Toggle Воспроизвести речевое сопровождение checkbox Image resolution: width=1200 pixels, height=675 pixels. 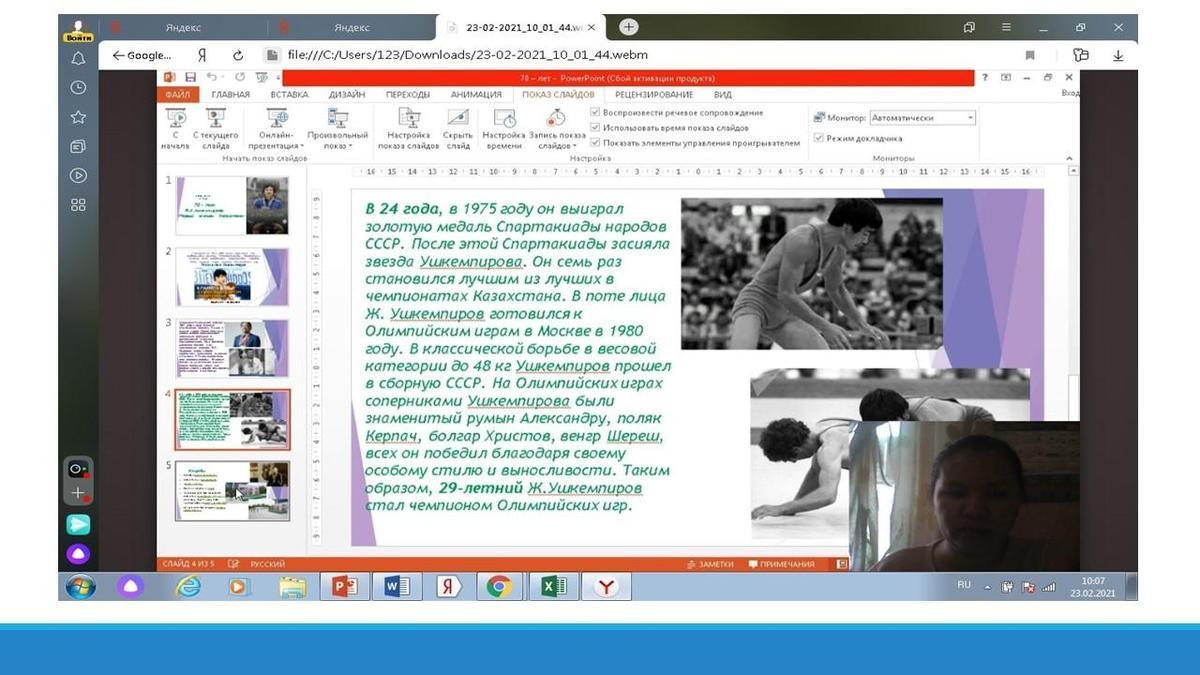coord(596,113)
